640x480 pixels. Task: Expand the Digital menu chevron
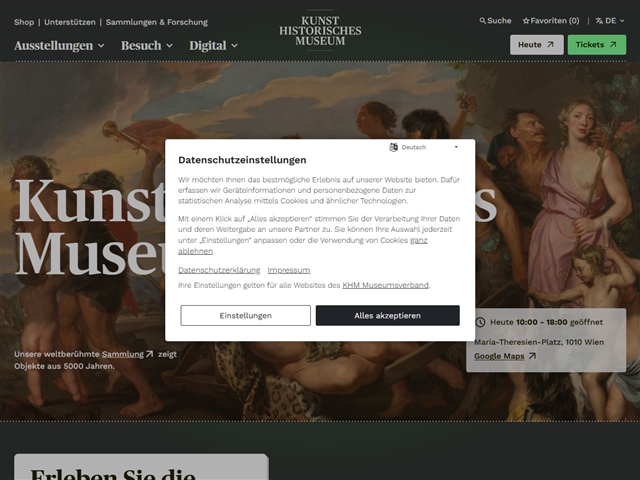tap(234, 46)
